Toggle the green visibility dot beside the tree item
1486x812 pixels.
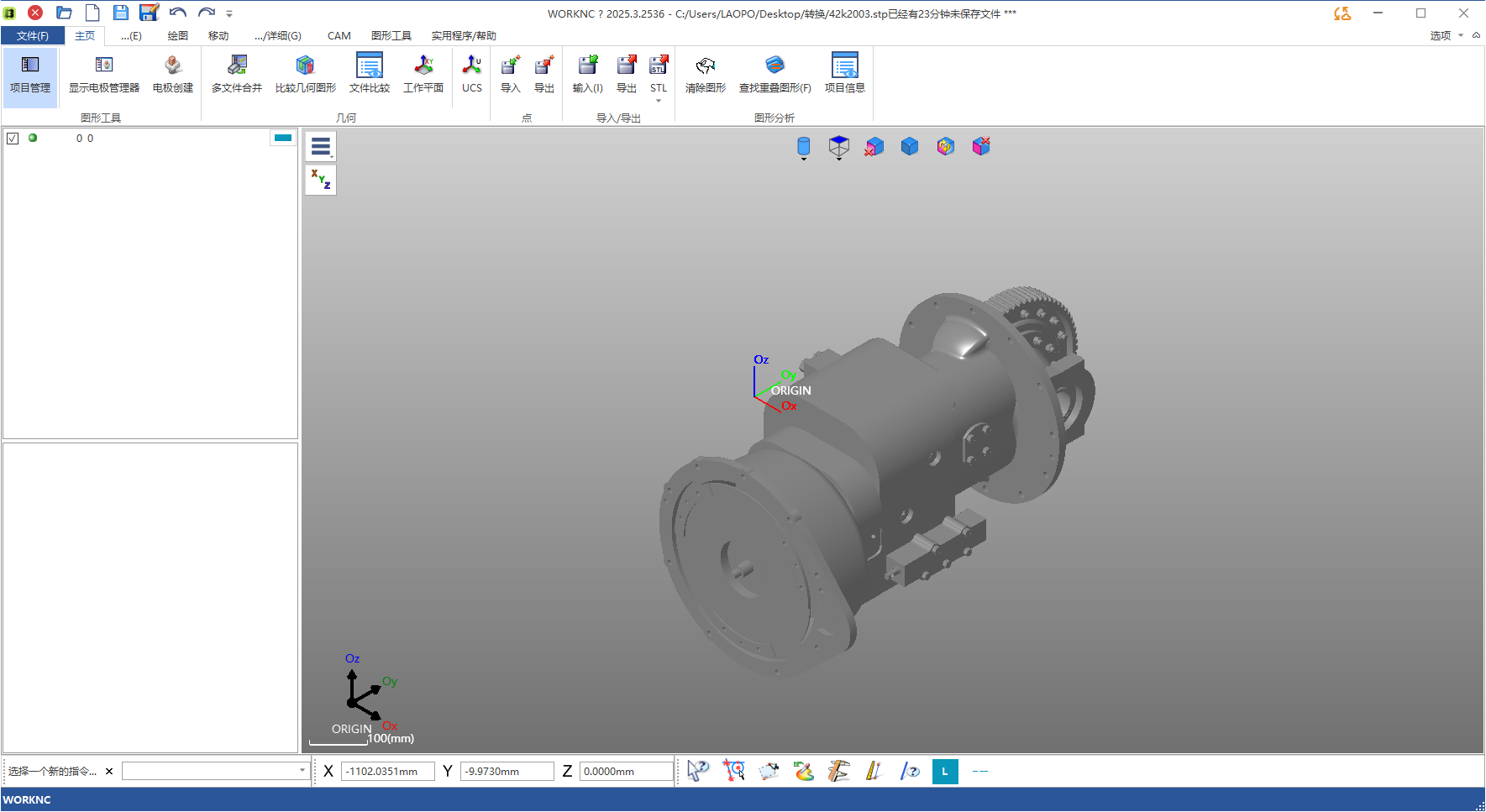[x=34, y=138]
